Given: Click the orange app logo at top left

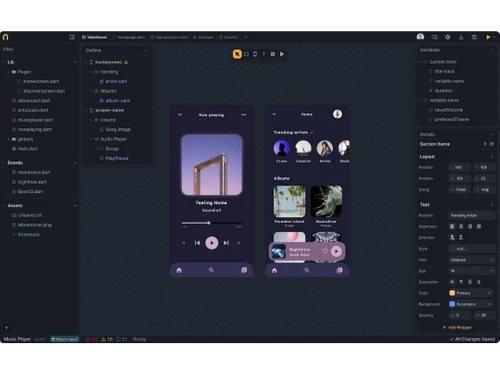Looking at the screenshot, I should click(5, 37).
